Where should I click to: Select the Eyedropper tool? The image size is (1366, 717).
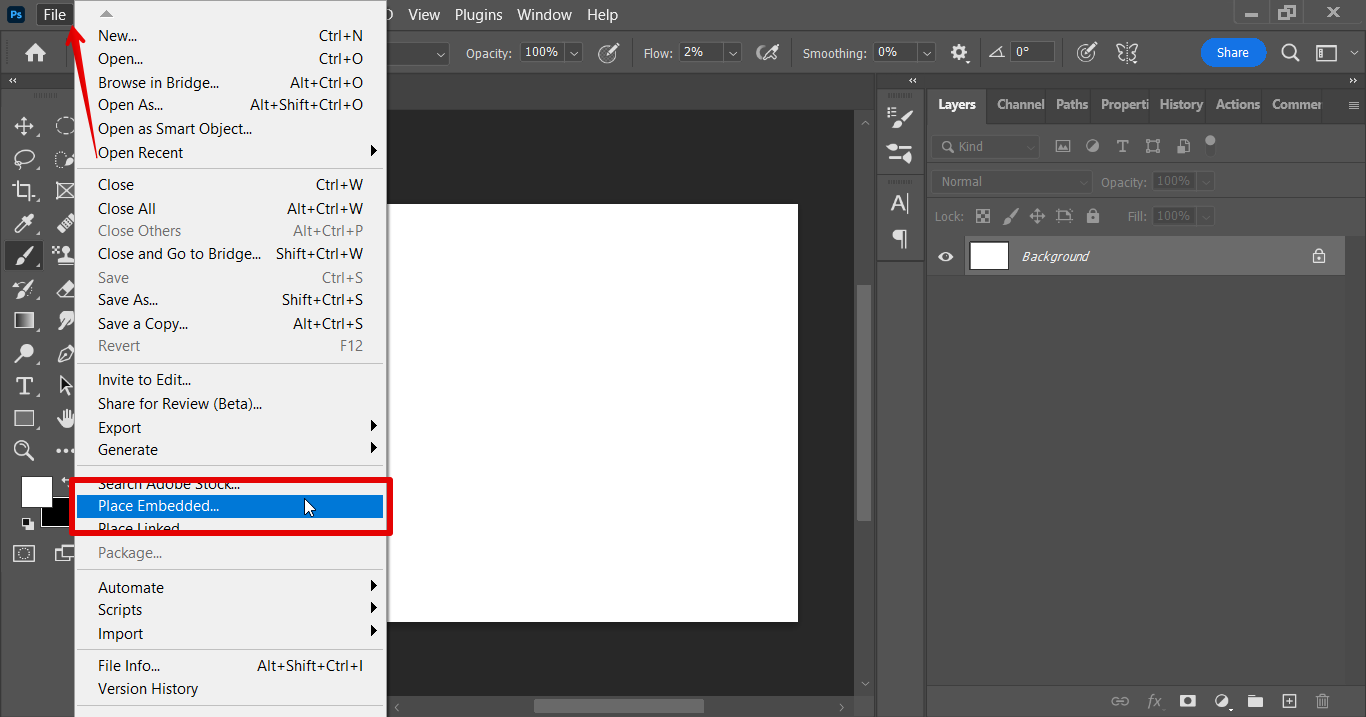click(x=24, y=223)
